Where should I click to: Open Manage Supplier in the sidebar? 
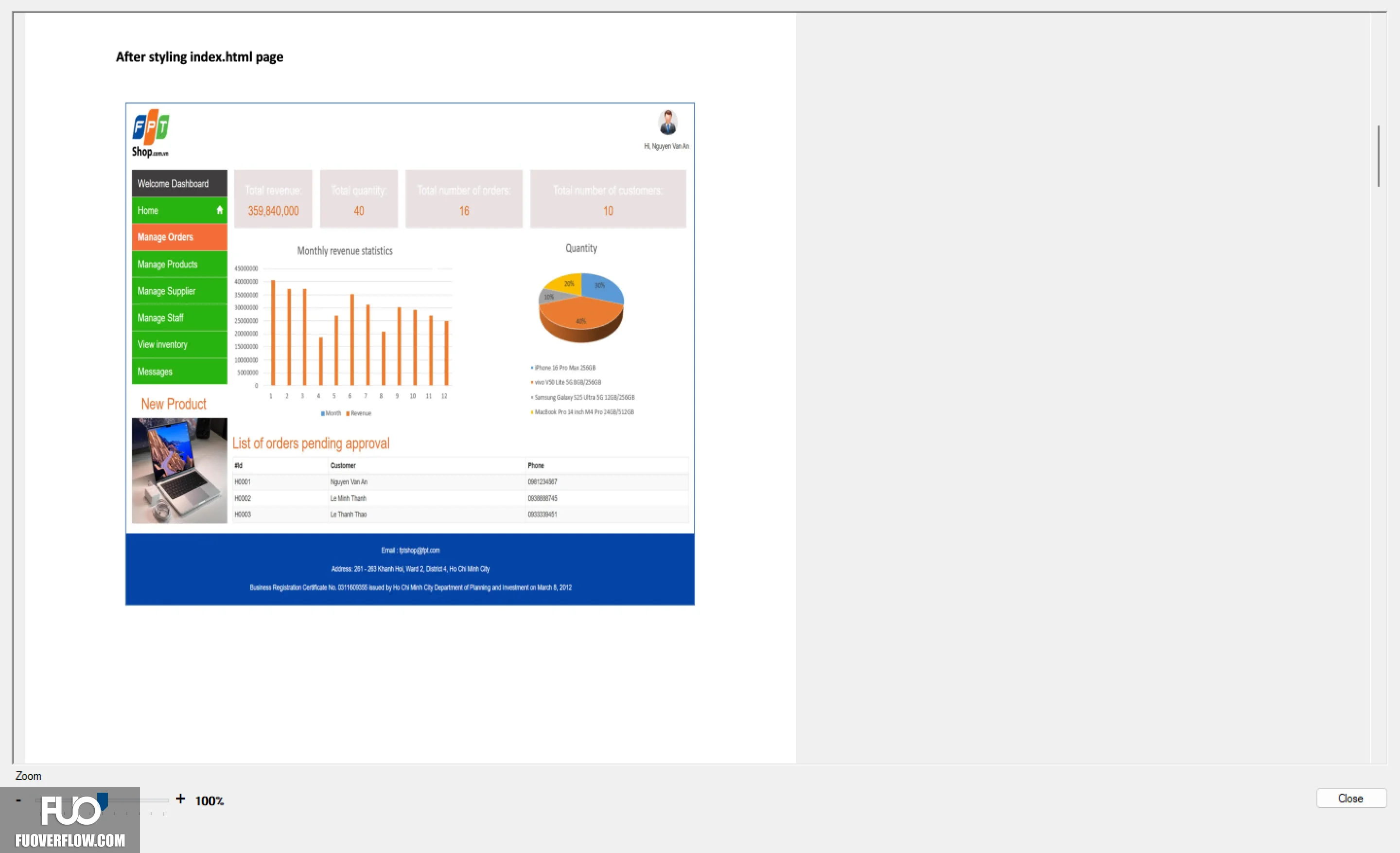click(x=179, y=291)
